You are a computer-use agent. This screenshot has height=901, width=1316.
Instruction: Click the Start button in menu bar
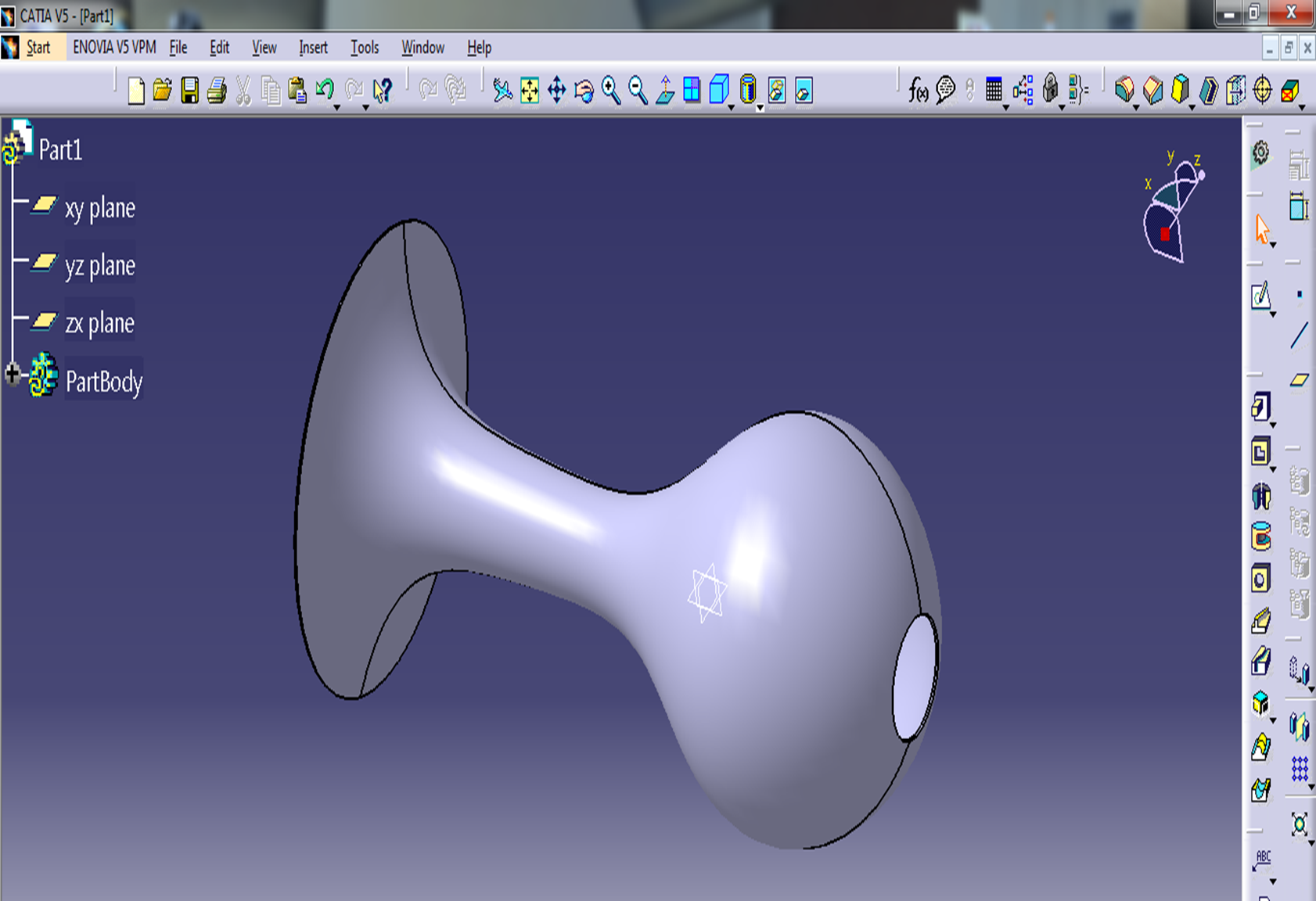tap(38, 48)
